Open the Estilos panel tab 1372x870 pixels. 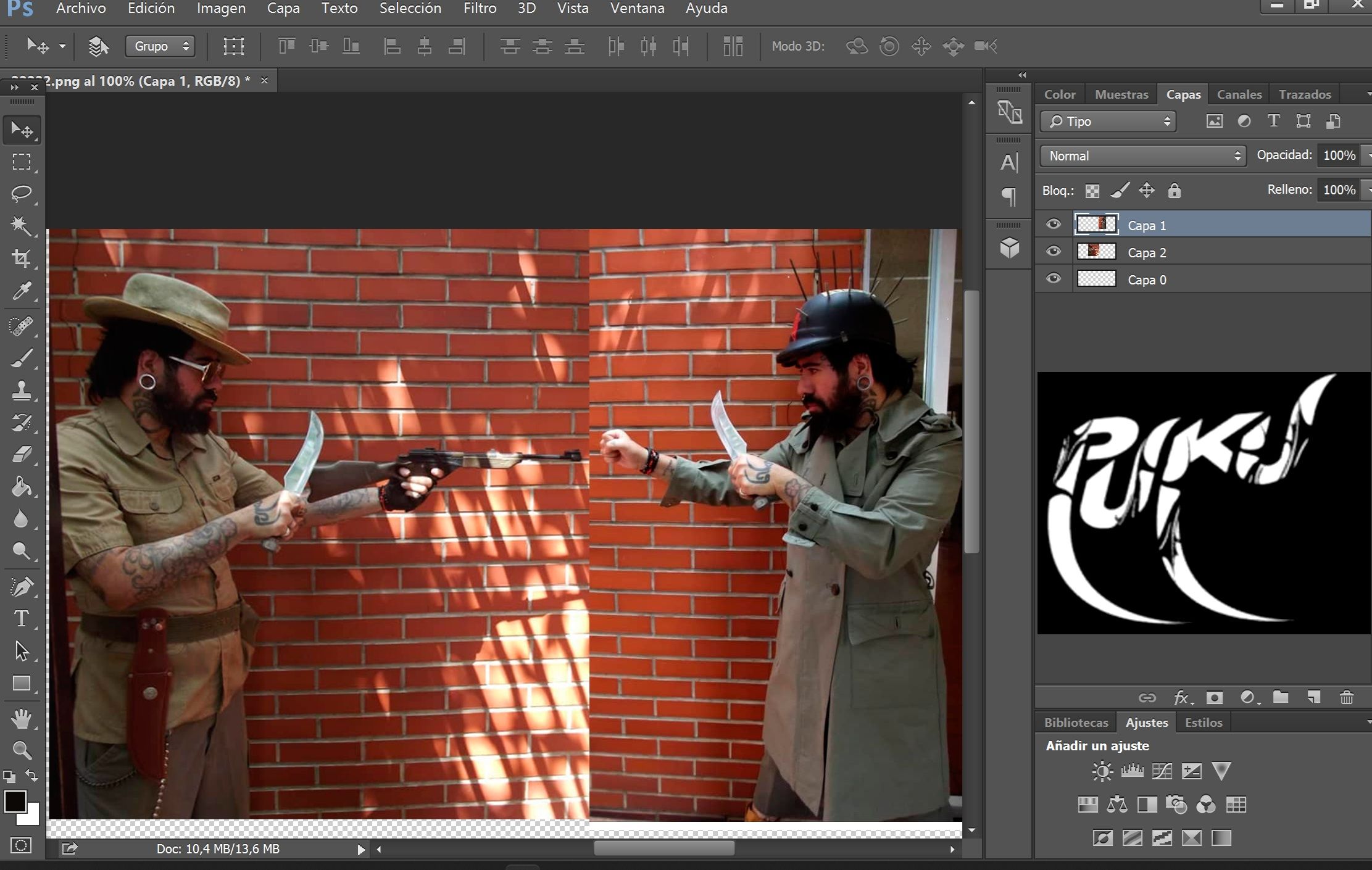(1203, 723)
